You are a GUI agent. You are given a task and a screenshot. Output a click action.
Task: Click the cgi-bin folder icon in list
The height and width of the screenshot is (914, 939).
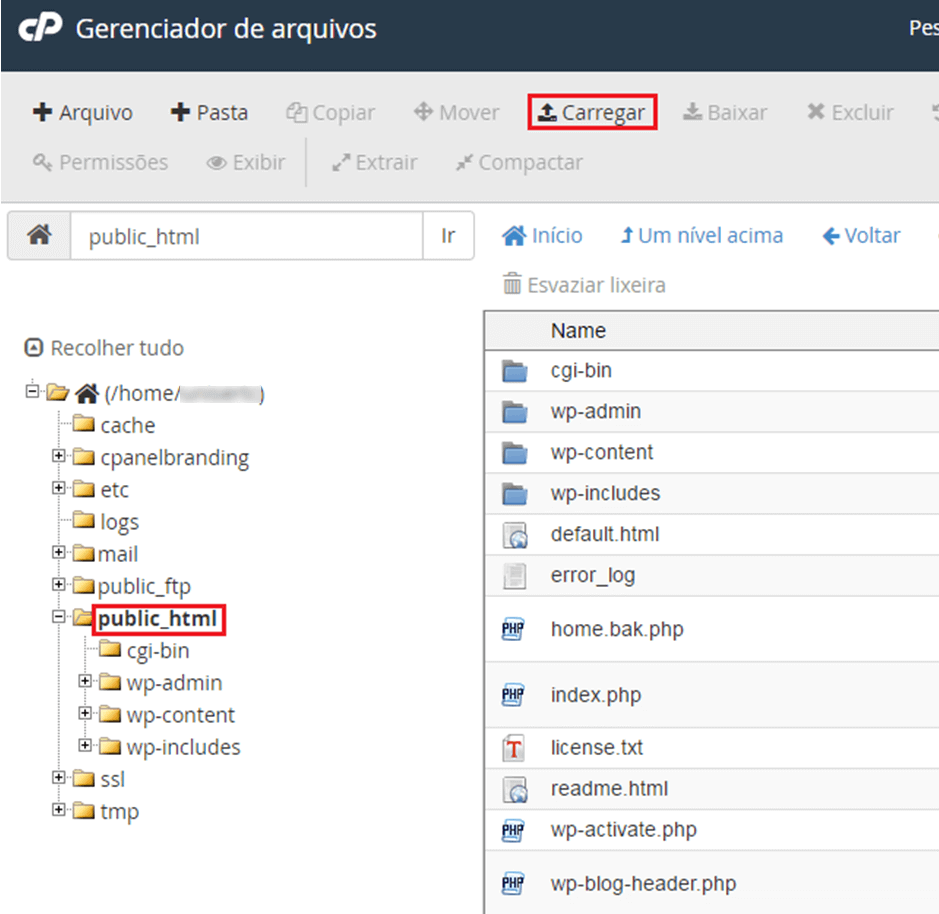tap(514, 371)
